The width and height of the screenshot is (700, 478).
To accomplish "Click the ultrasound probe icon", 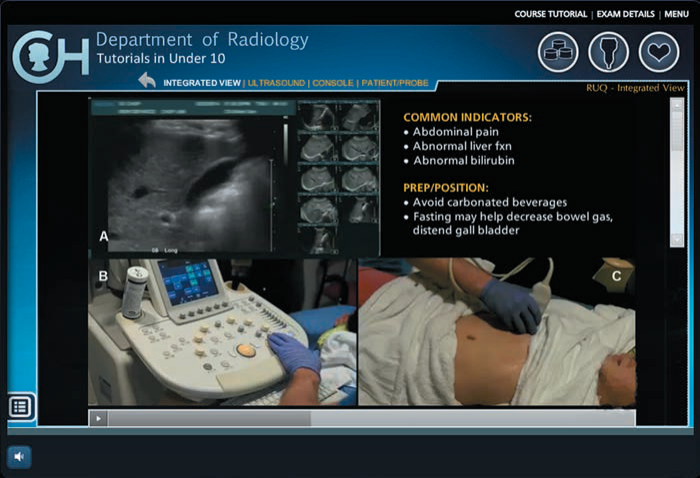I will (x=608, y=52).
